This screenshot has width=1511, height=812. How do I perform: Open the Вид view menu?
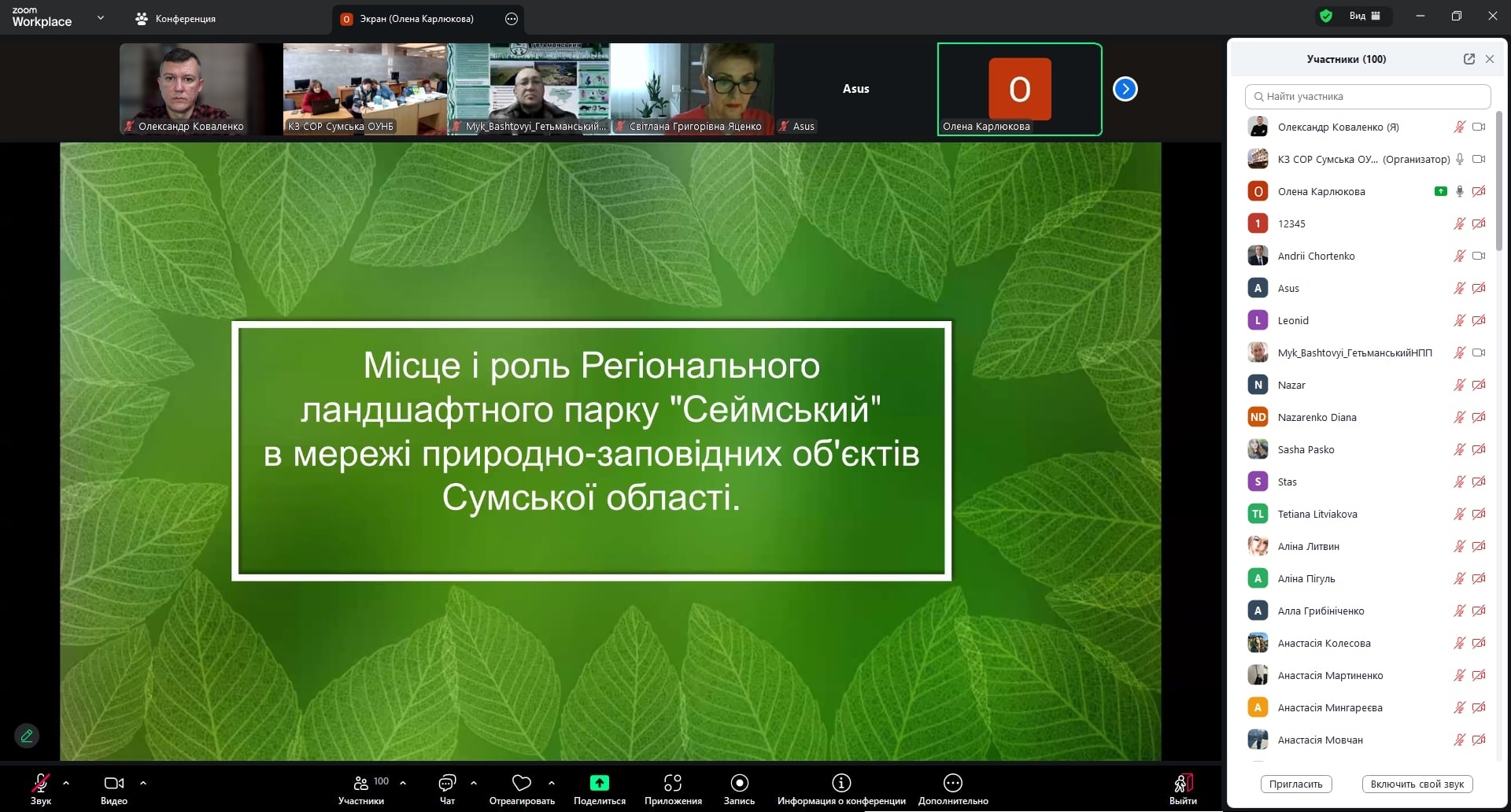pyautogui.click(x=1364, y=16)
